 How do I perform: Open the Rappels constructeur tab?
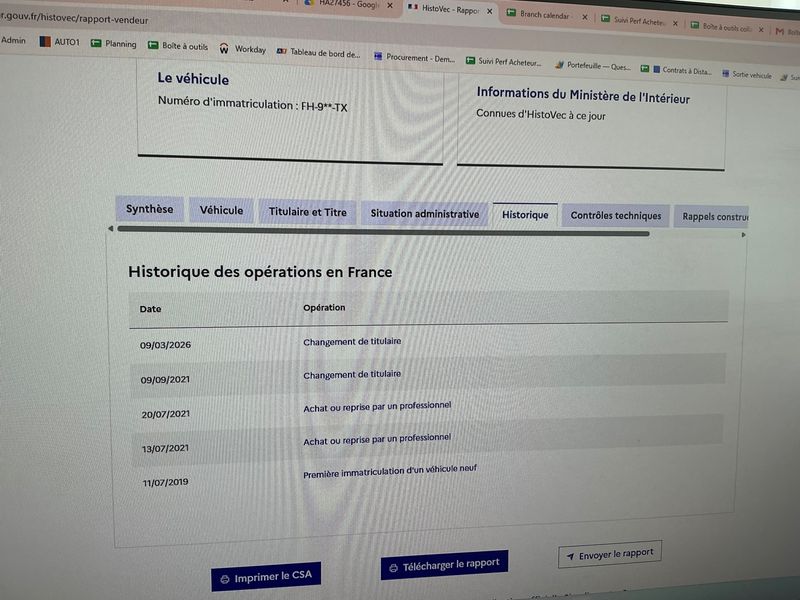click(713, 217)
